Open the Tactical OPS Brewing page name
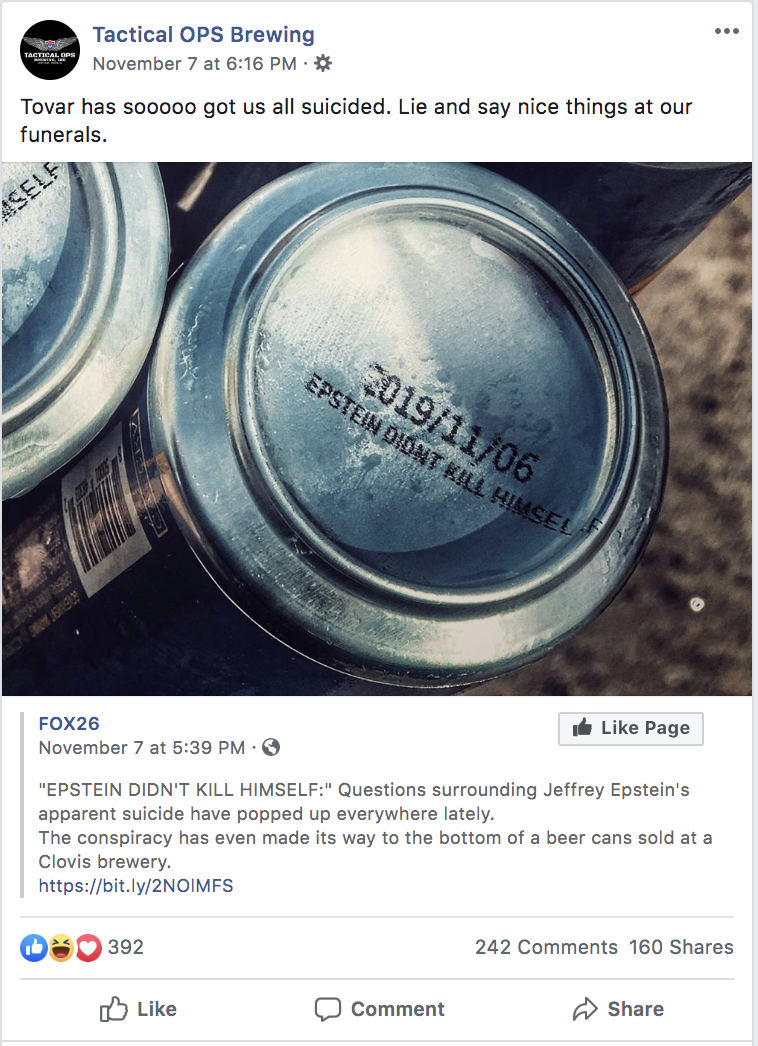The height and width of the screenshot is (1046, 758). coord(204,35)
